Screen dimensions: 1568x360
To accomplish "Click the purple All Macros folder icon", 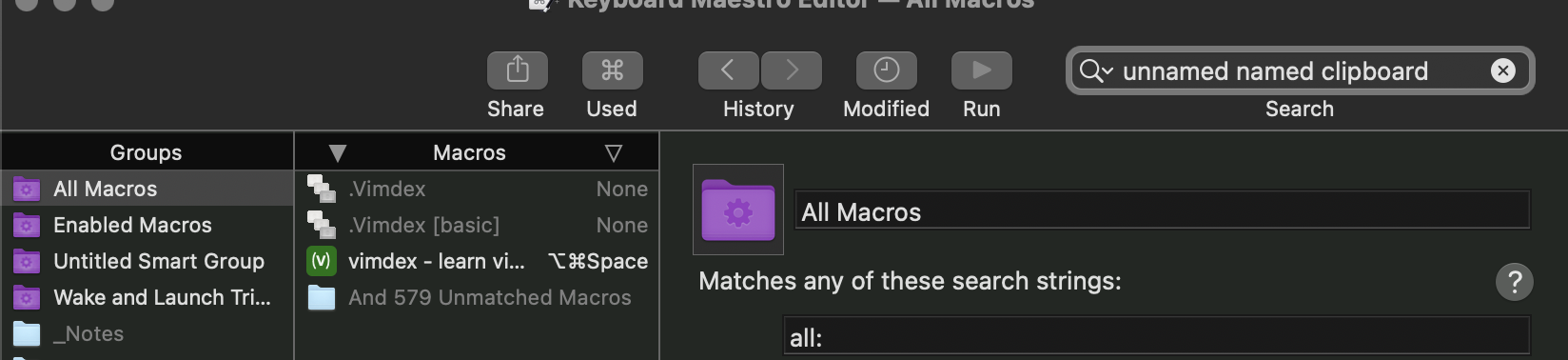I will (738, 210).
